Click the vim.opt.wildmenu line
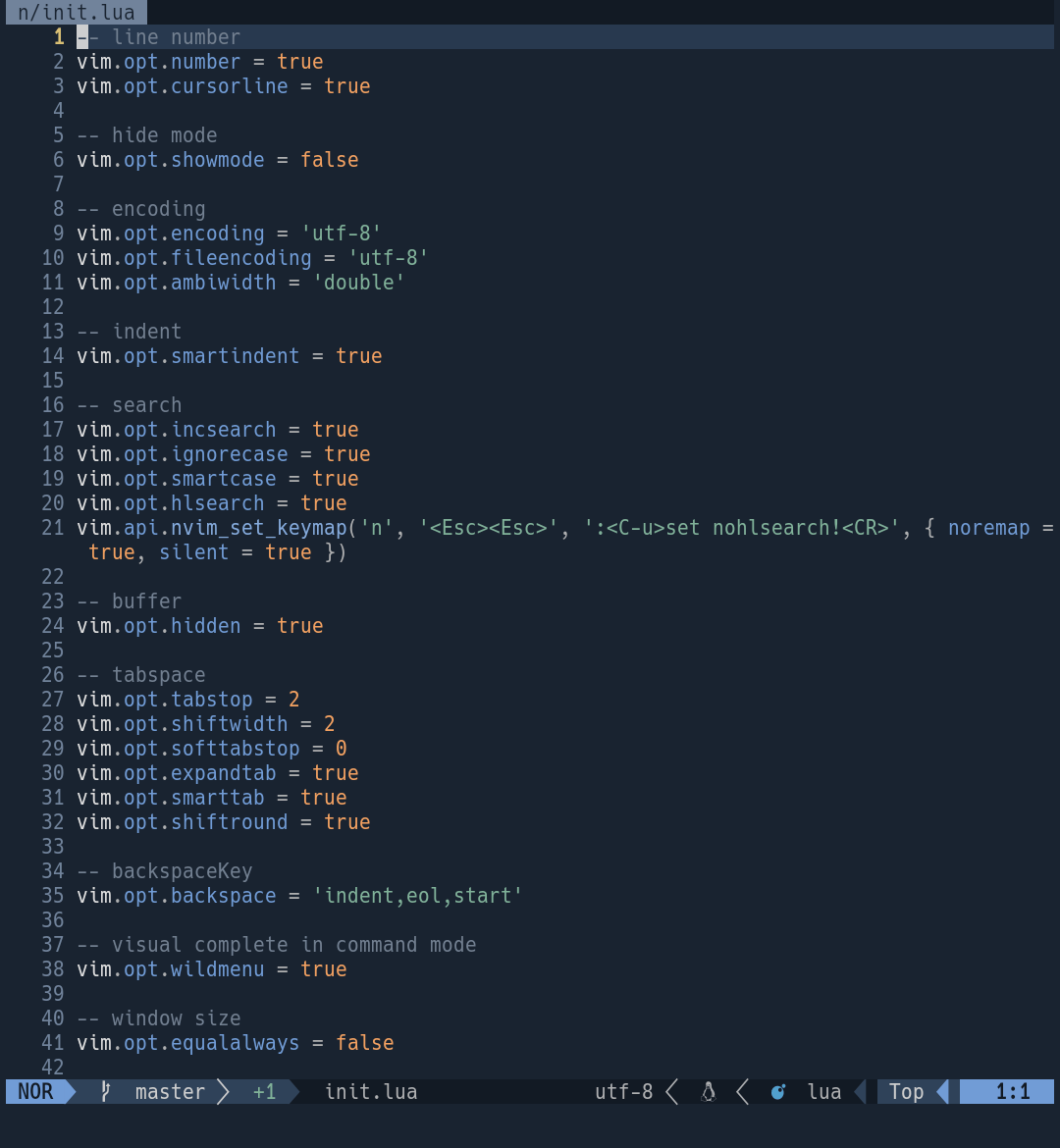1060x1148 pixels. (x=212, y=969)
